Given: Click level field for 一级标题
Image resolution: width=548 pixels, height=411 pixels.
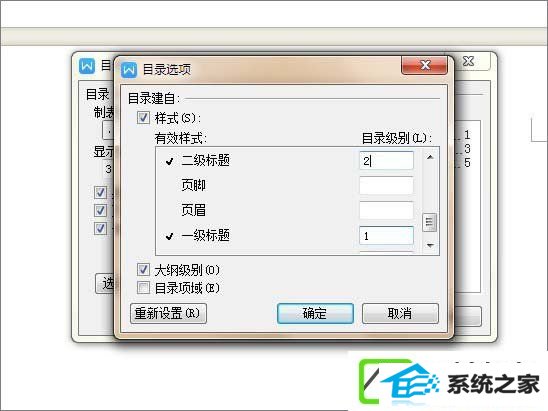Looking at the screenshot, I should 386,236.
